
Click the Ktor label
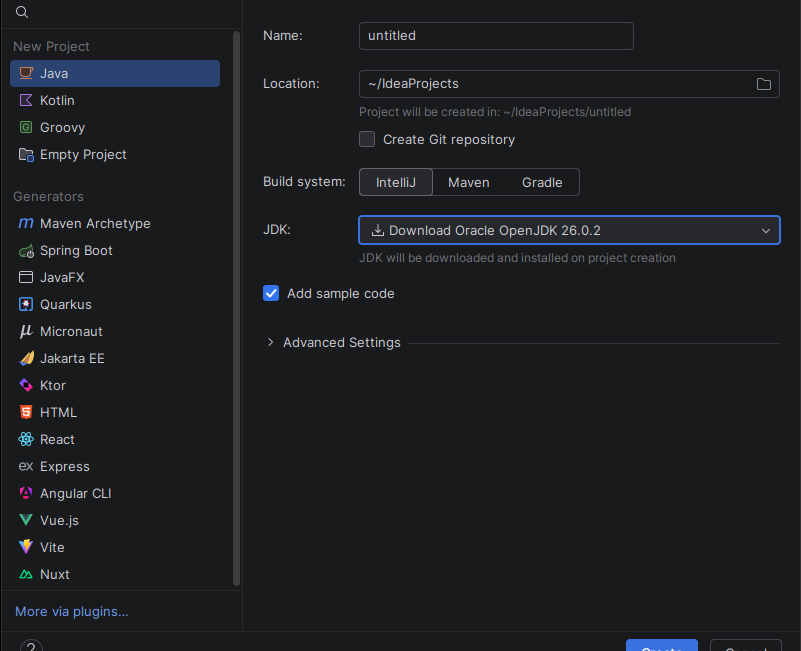[x=53, y=386]
